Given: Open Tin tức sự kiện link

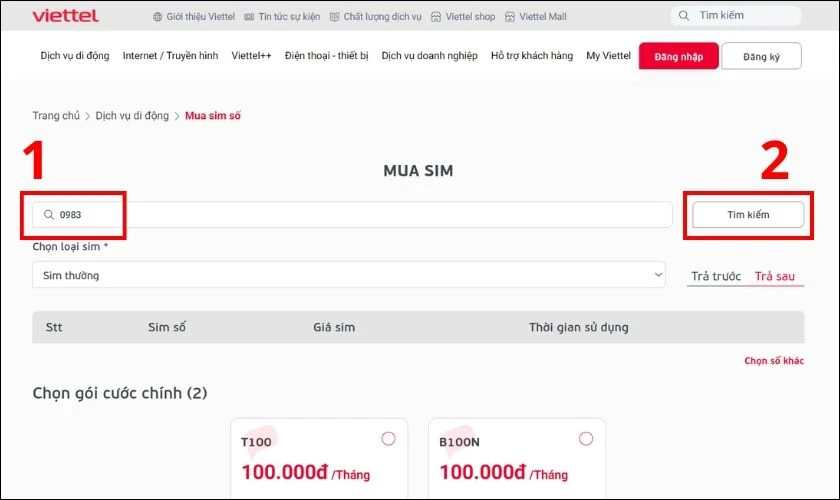Looking at the screenshot, I should [289, 17].
